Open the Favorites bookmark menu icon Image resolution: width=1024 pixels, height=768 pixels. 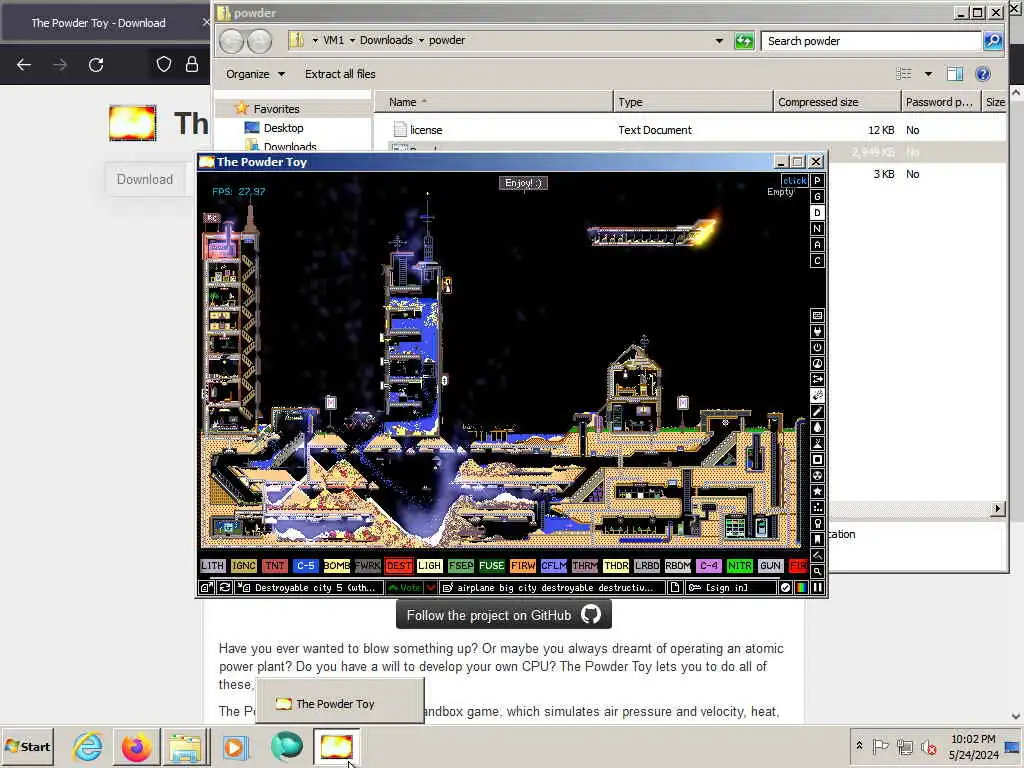pos(817,539)
